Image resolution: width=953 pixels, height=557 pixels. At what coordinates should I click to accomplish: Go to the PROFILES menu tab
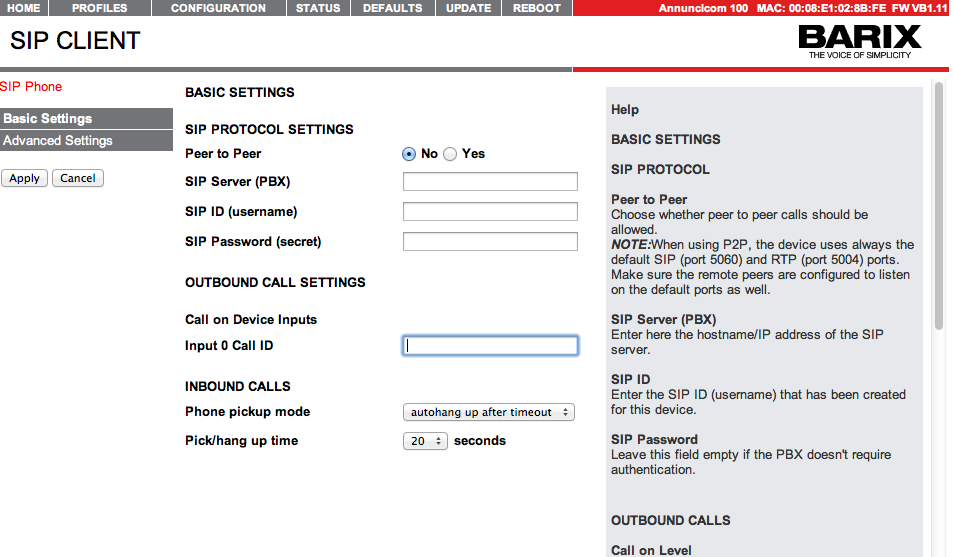[99, 8]
